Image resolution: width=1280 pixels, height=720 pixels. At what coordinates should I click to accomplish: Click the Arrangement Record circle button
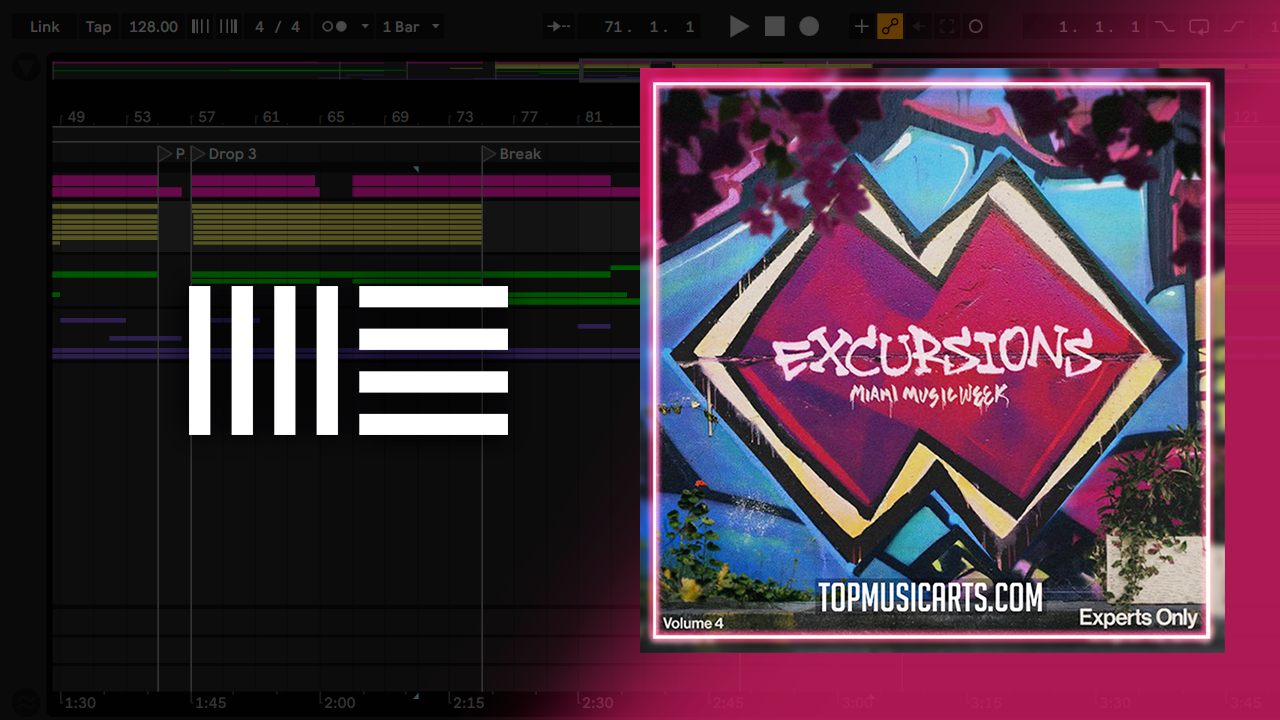coord(809,27)
